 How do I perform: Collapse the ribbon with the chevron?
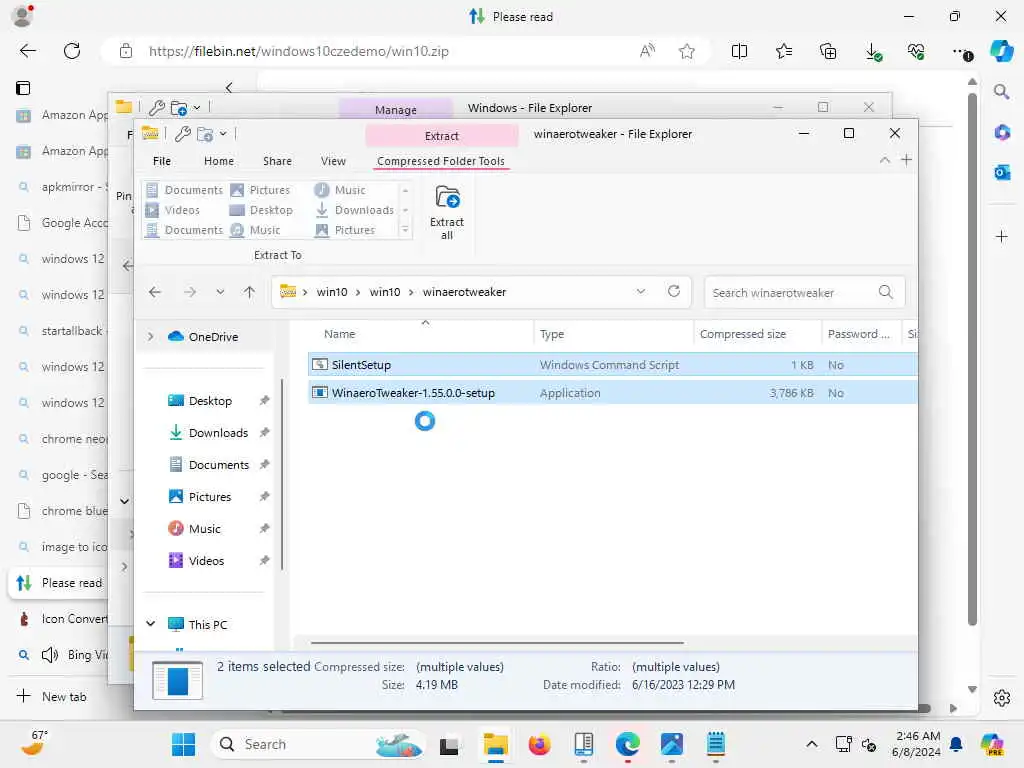(884, 160)
